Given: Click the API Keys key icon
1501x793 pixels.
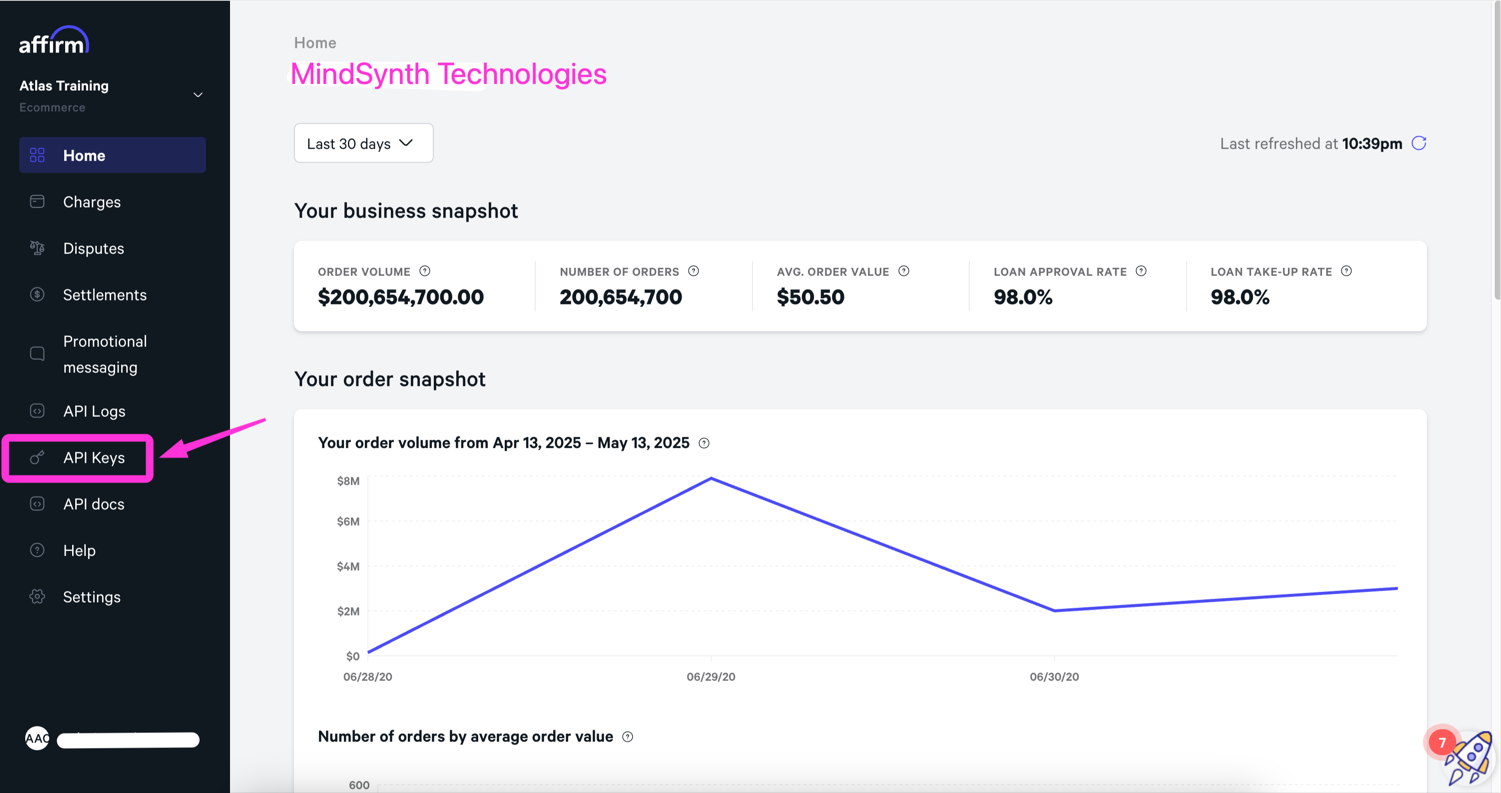Looking at the screenshot, I should click(37, 457).
